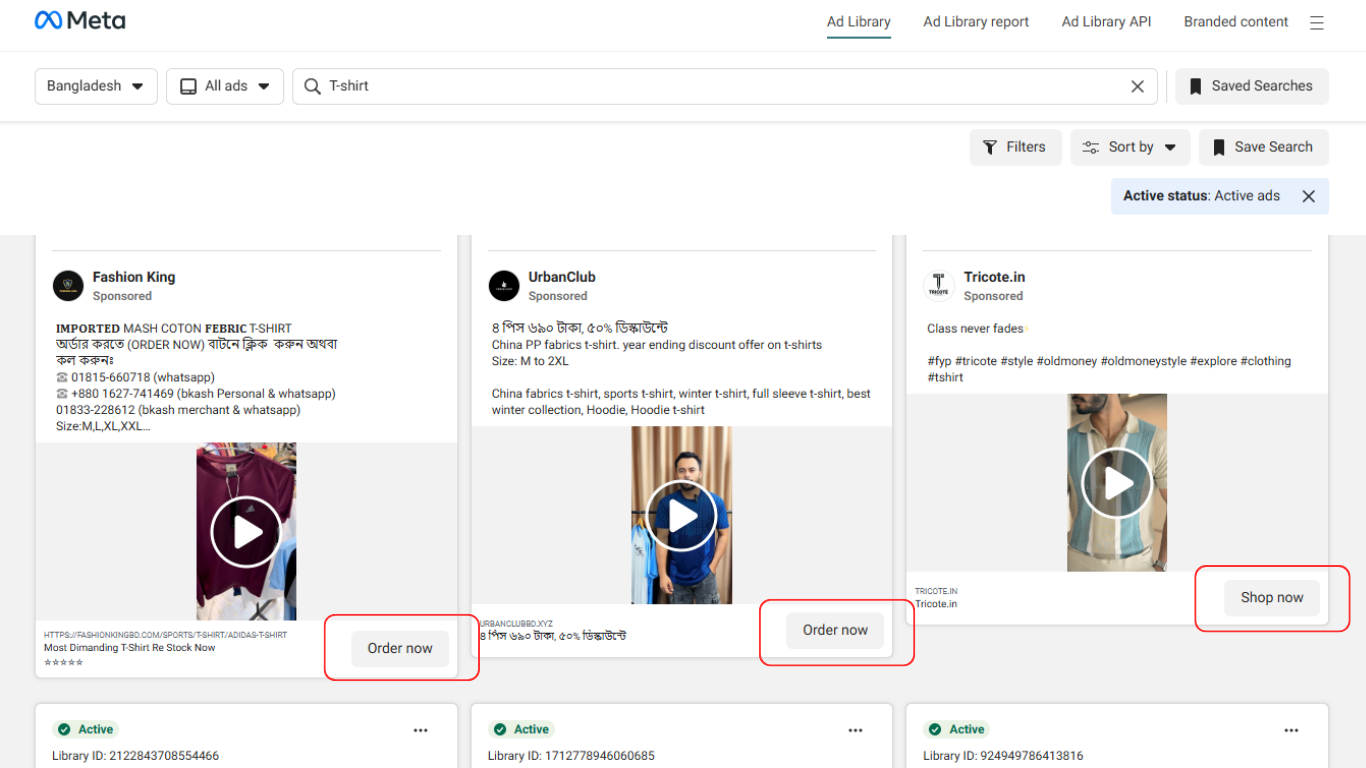Open three-dot menu for Library ID 1712778946060685

pos(856,730)
